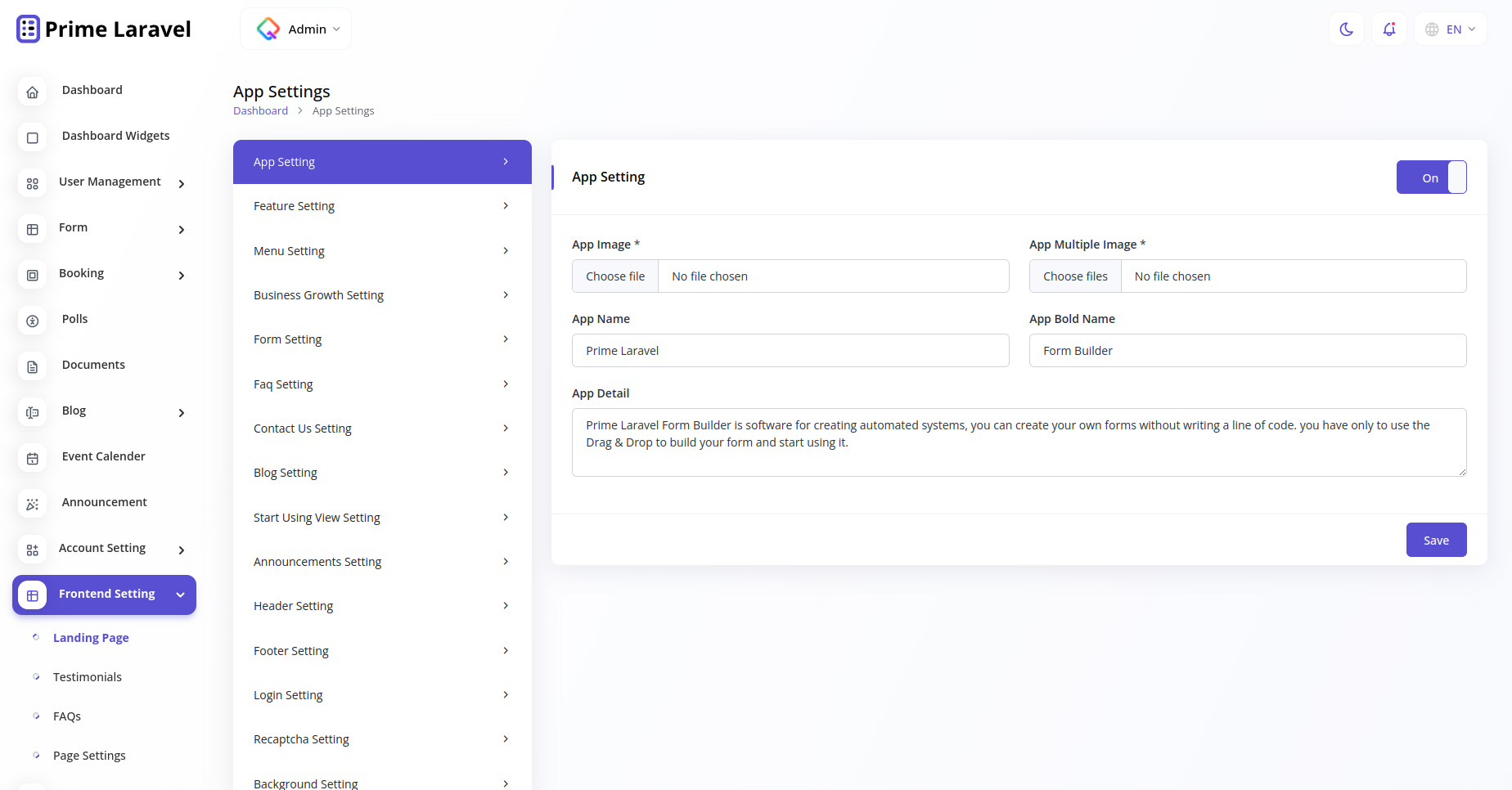
Task: Switch the App Setting toggle to Off
Action: pos(1431,177)
